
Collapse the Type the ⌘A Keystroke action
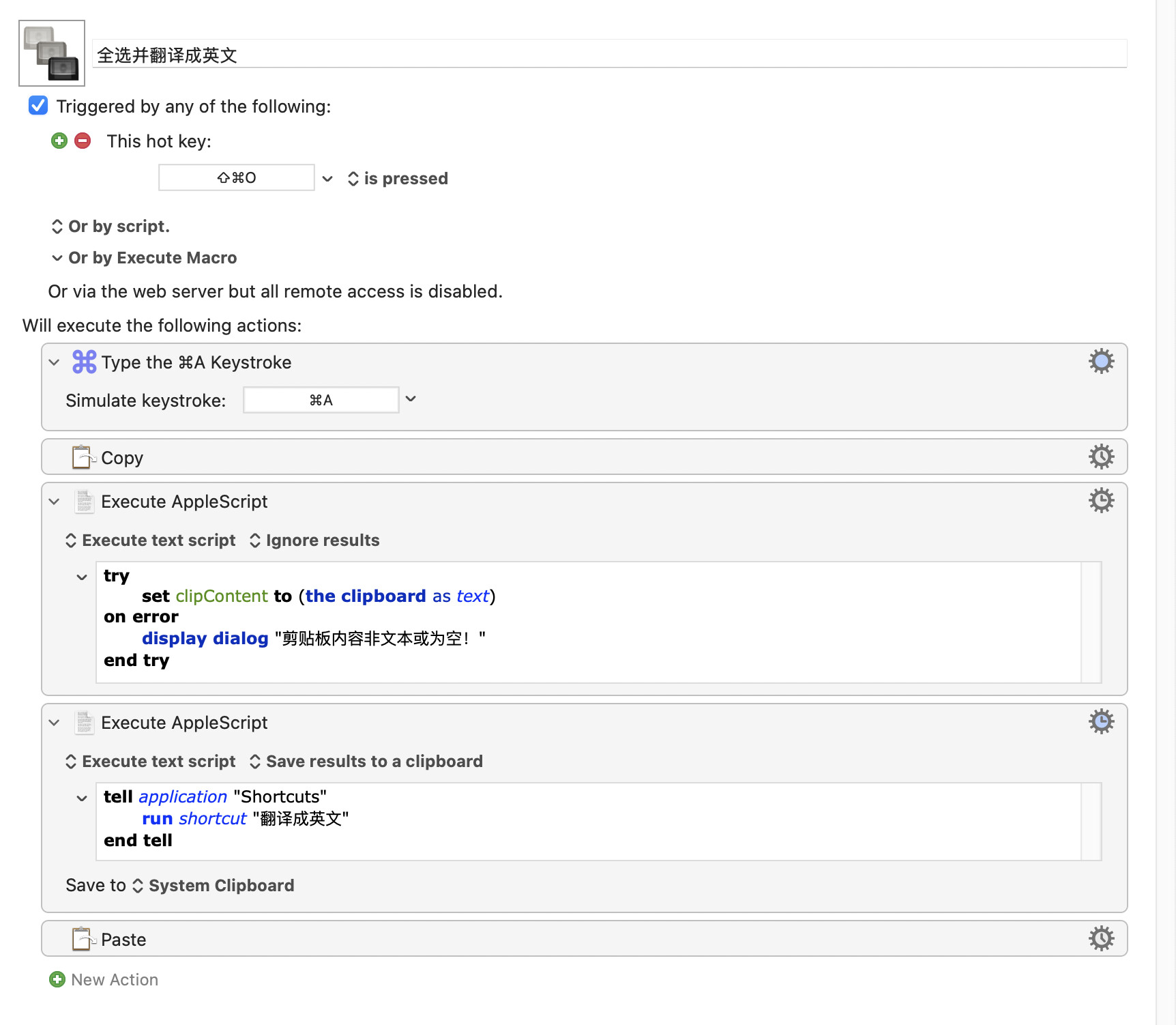(x=55, y=362)
